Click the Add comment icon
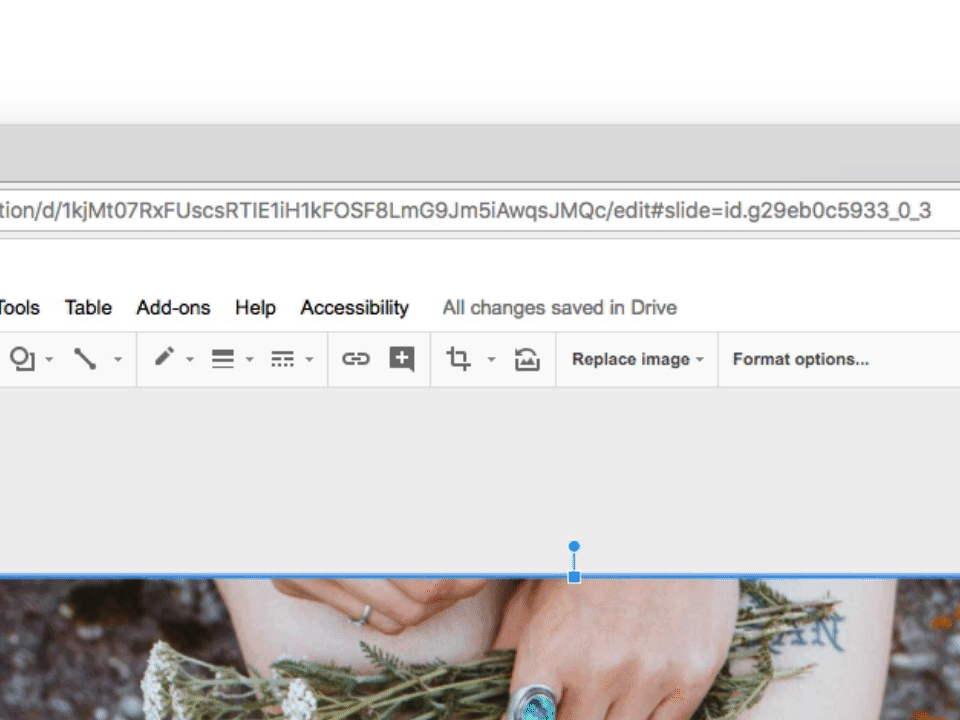 (x=402, y=359)
